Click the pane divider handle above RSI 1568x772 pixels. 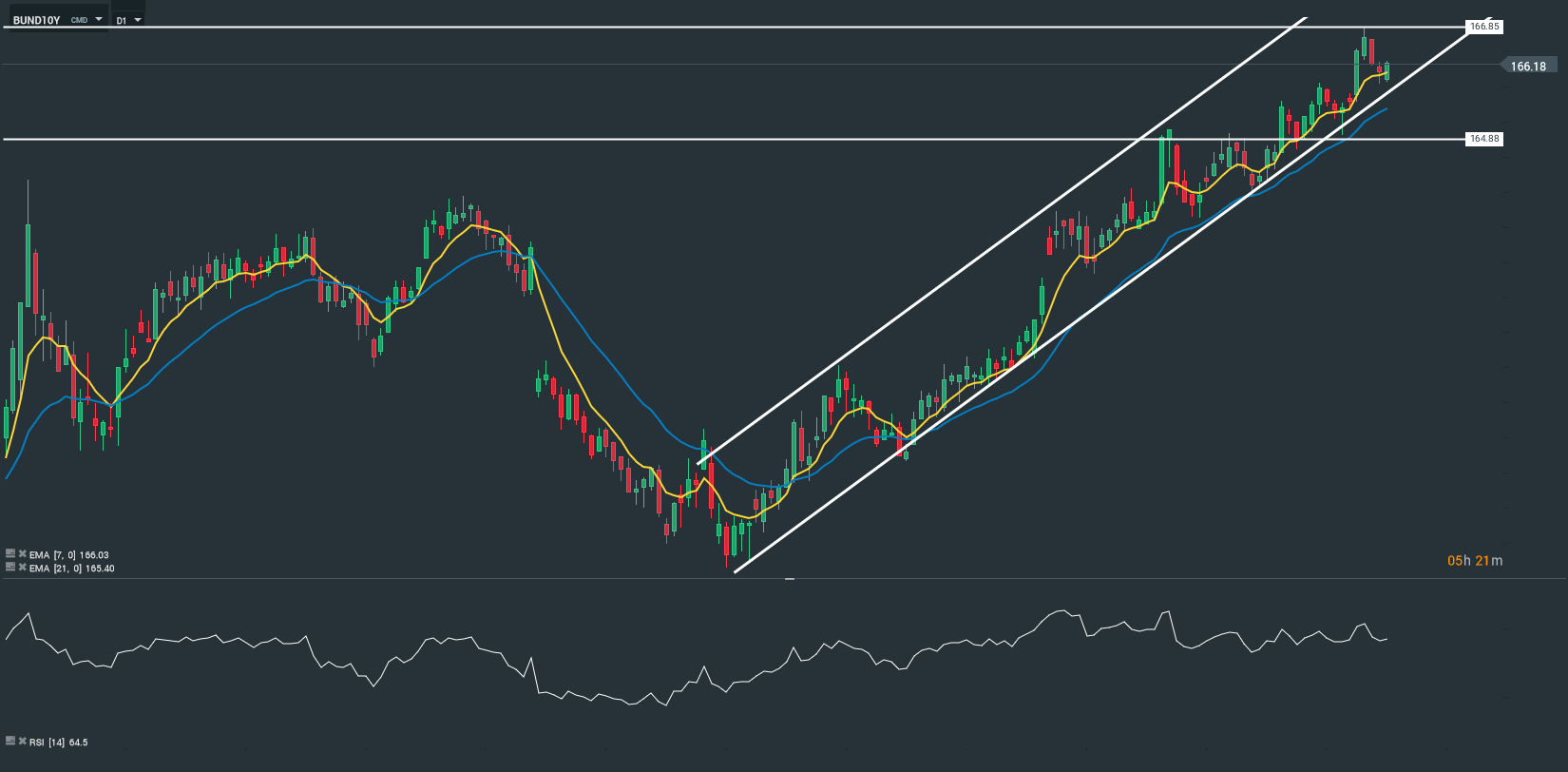[789, 578]
